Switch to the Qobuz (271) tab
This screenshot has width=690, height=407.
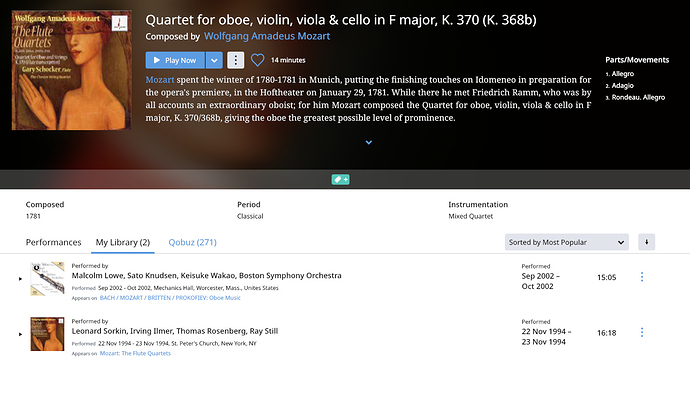click(x=192, y=242)
